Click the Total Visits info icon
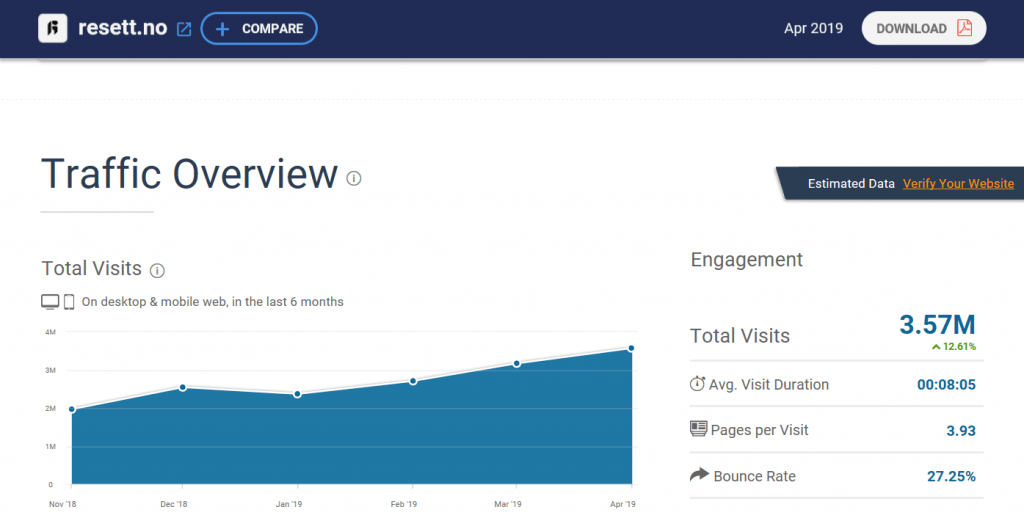 click(x=157, y=269)
